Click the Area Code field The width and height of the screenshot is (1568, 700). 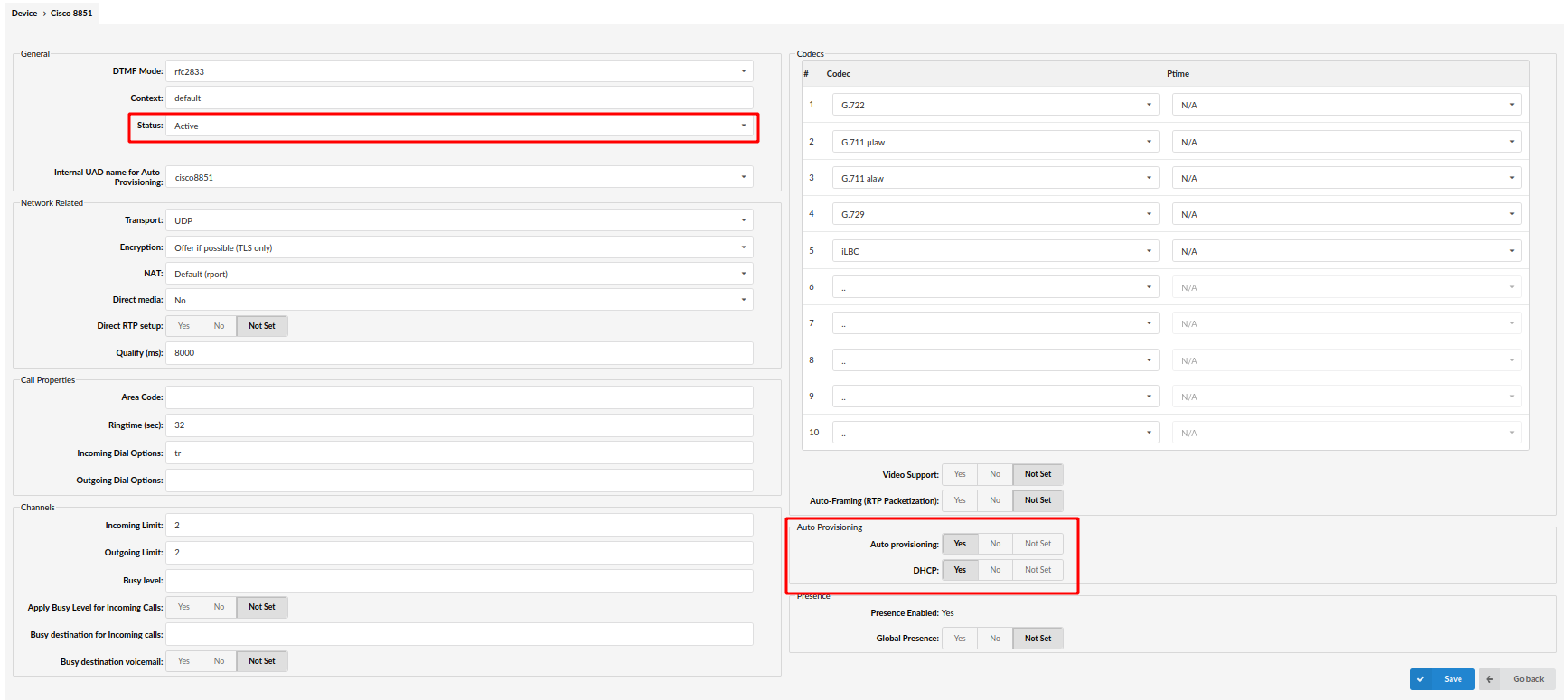459,397
